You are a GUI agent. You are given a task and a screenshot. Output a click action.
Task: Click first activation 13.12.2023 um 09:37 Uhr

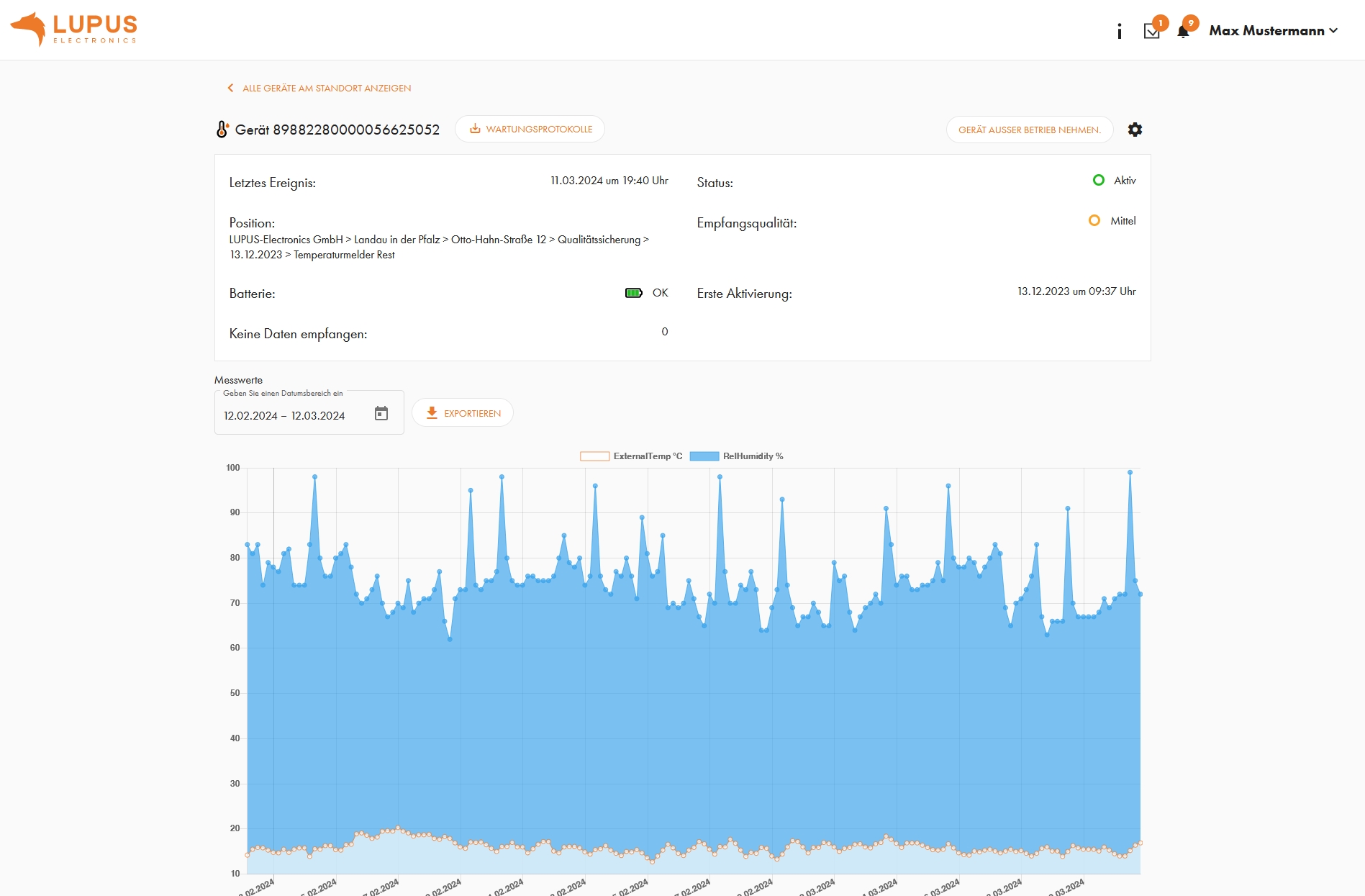click(x=1076, y=291)
